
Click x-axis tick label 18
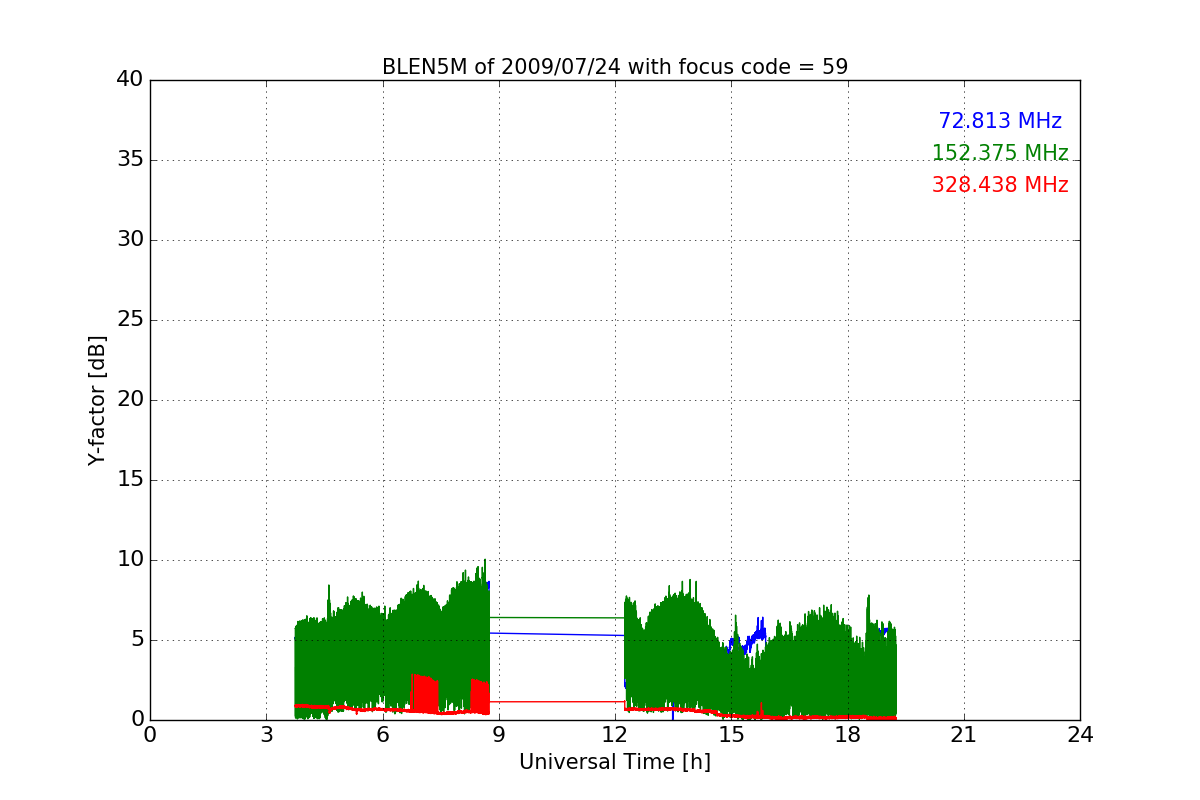(x=848, y=735)
